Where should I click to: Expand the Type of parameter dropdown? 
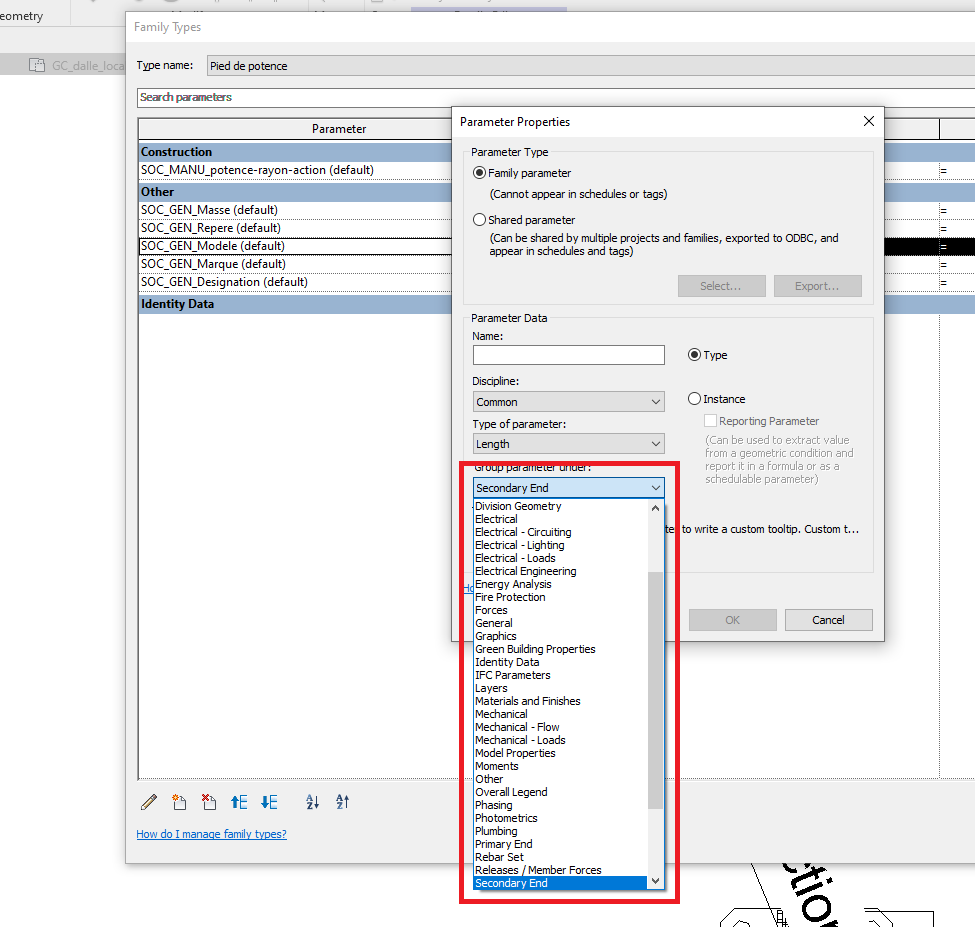pos(568,444)
